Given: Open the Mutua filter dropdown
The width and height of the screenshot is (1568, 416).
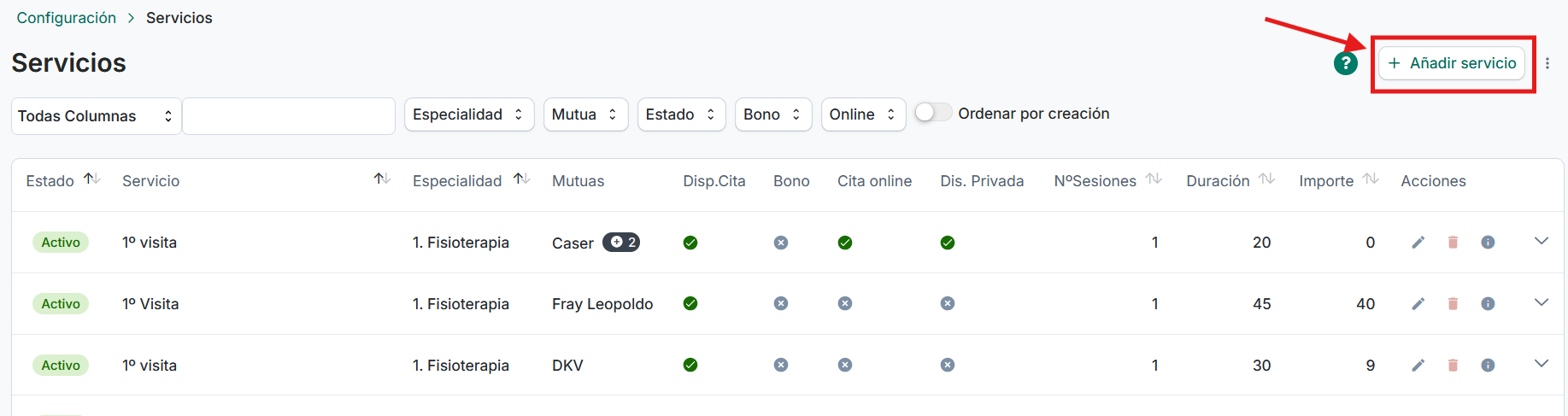Looking at the screenshot, I should click(x=586, y=114).
